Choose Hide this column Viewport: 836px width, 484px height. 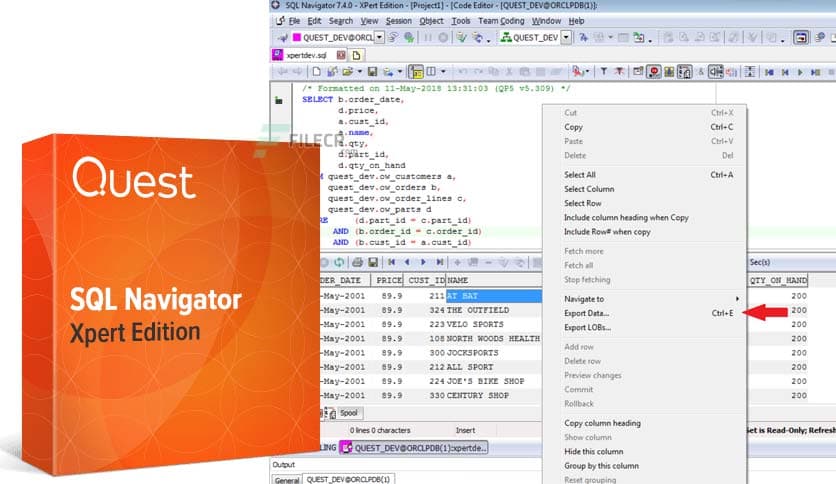coord(645,451)
